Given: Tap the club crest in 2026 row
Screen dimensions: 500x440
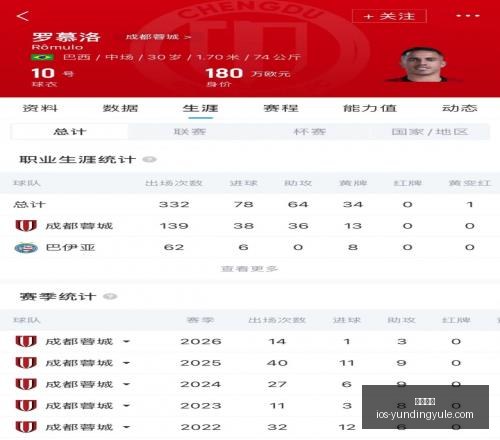Looking at the screenshot, I should click(x=26, y=341).
